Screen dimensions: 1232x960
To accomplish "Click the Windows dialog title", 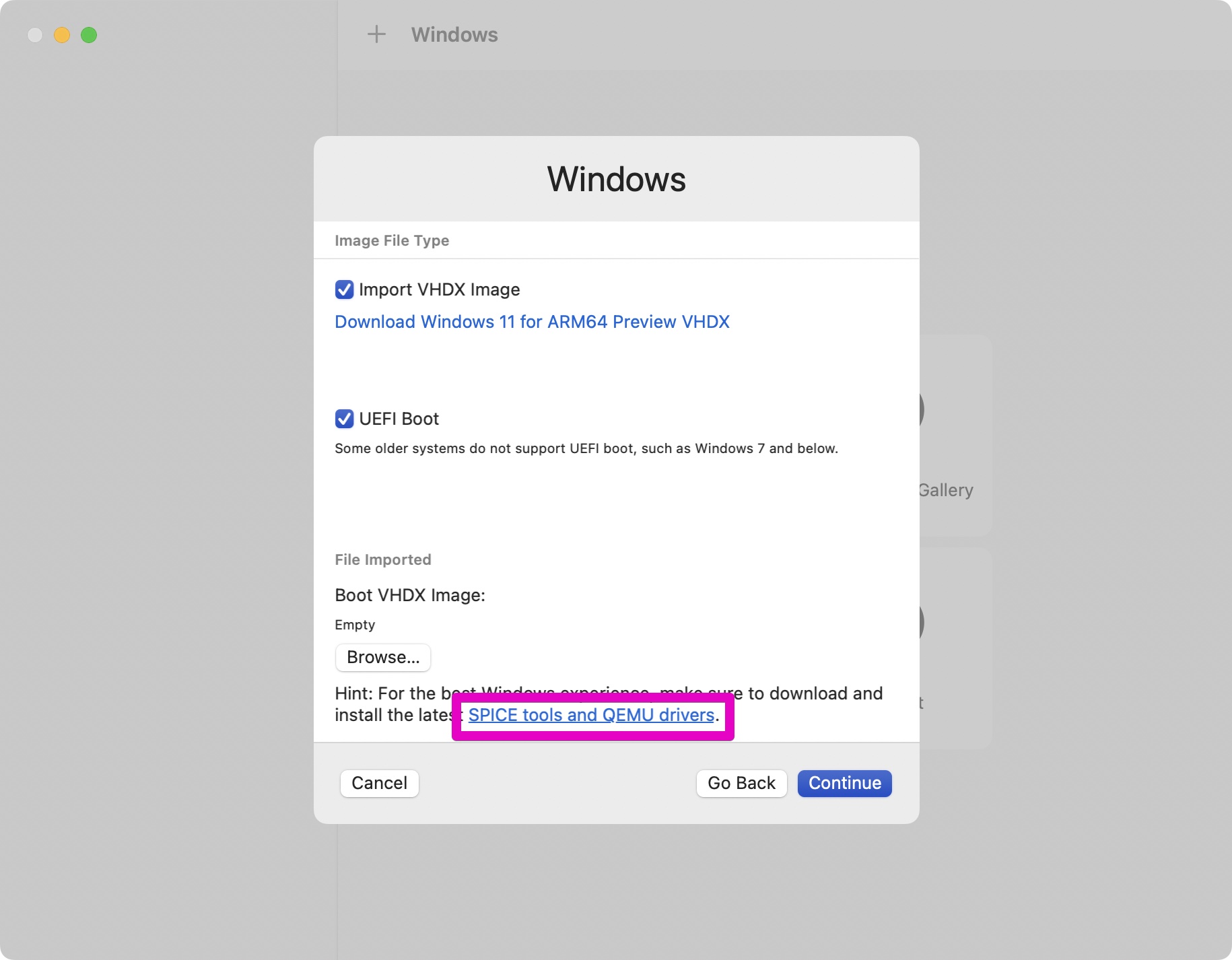I will (x=615, y=178).
